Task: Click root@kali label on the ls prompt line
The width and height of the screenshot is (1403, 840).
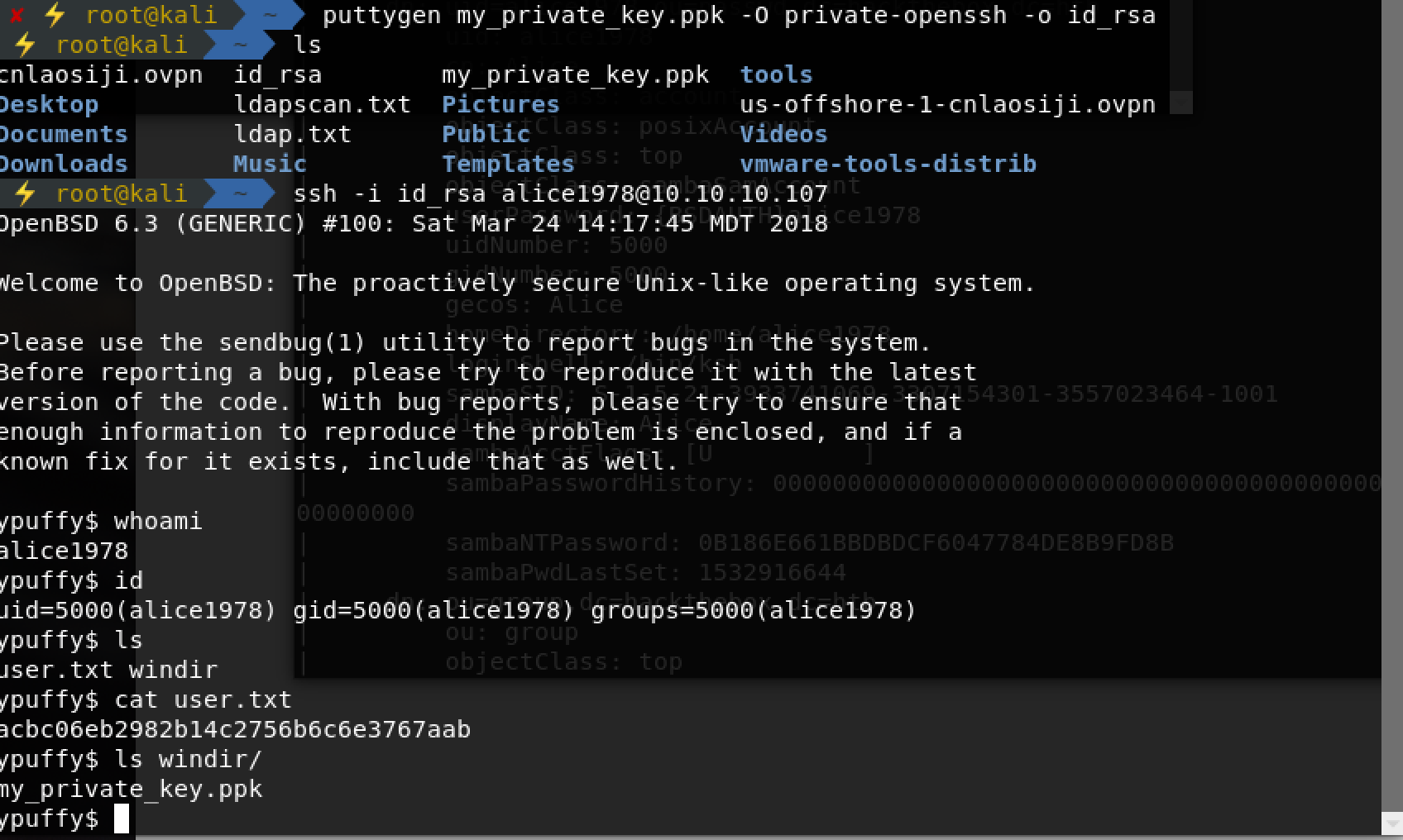Action: [122, 45]
